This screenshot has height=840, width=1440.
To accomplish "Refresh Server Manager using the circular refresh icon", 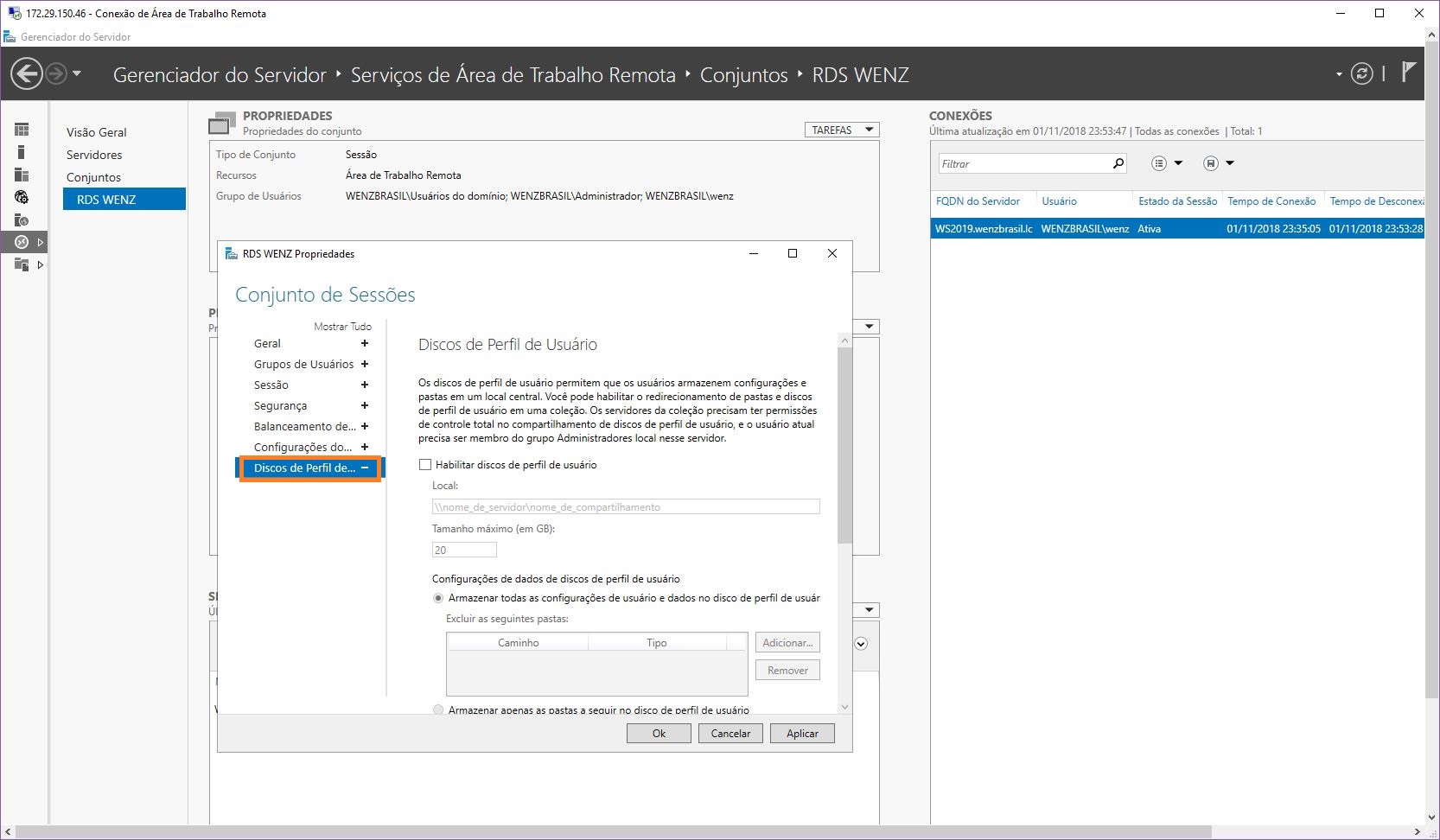I will [1361, 73].
